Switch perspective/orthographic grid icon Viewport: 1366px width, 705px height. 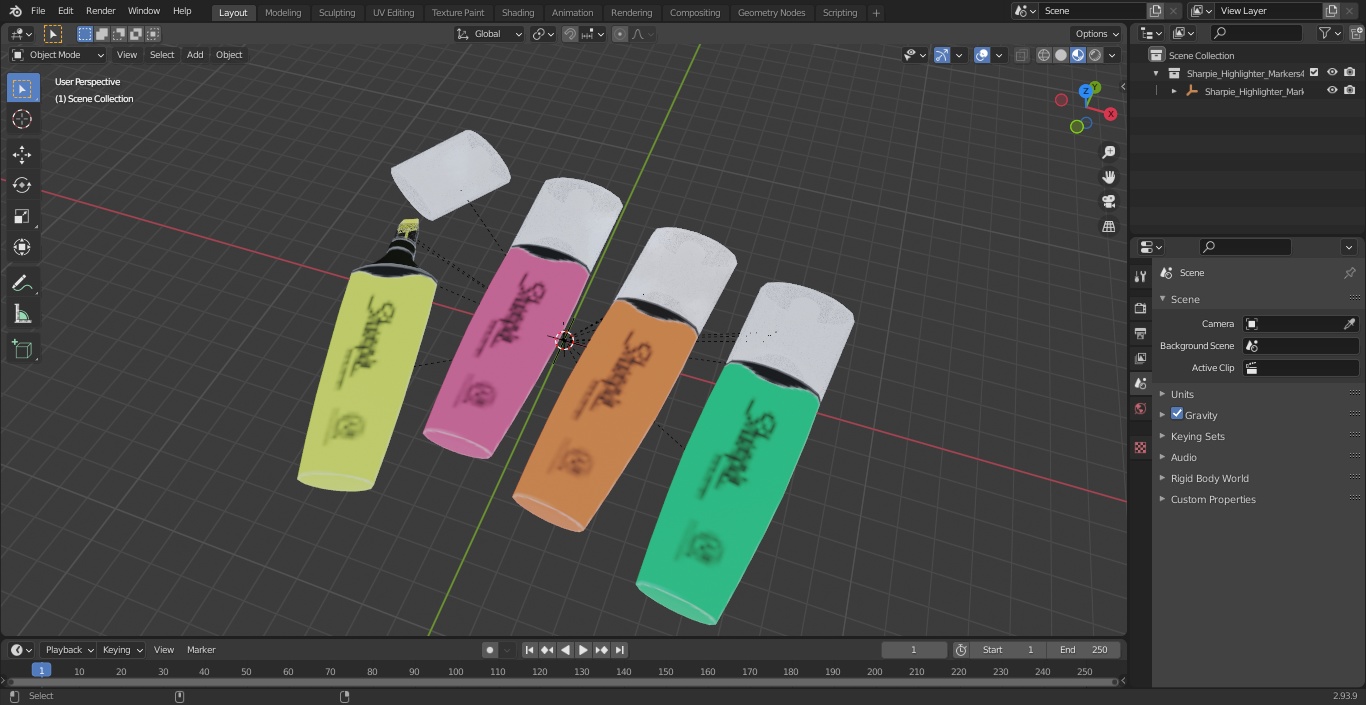(x=1108, y=226)
